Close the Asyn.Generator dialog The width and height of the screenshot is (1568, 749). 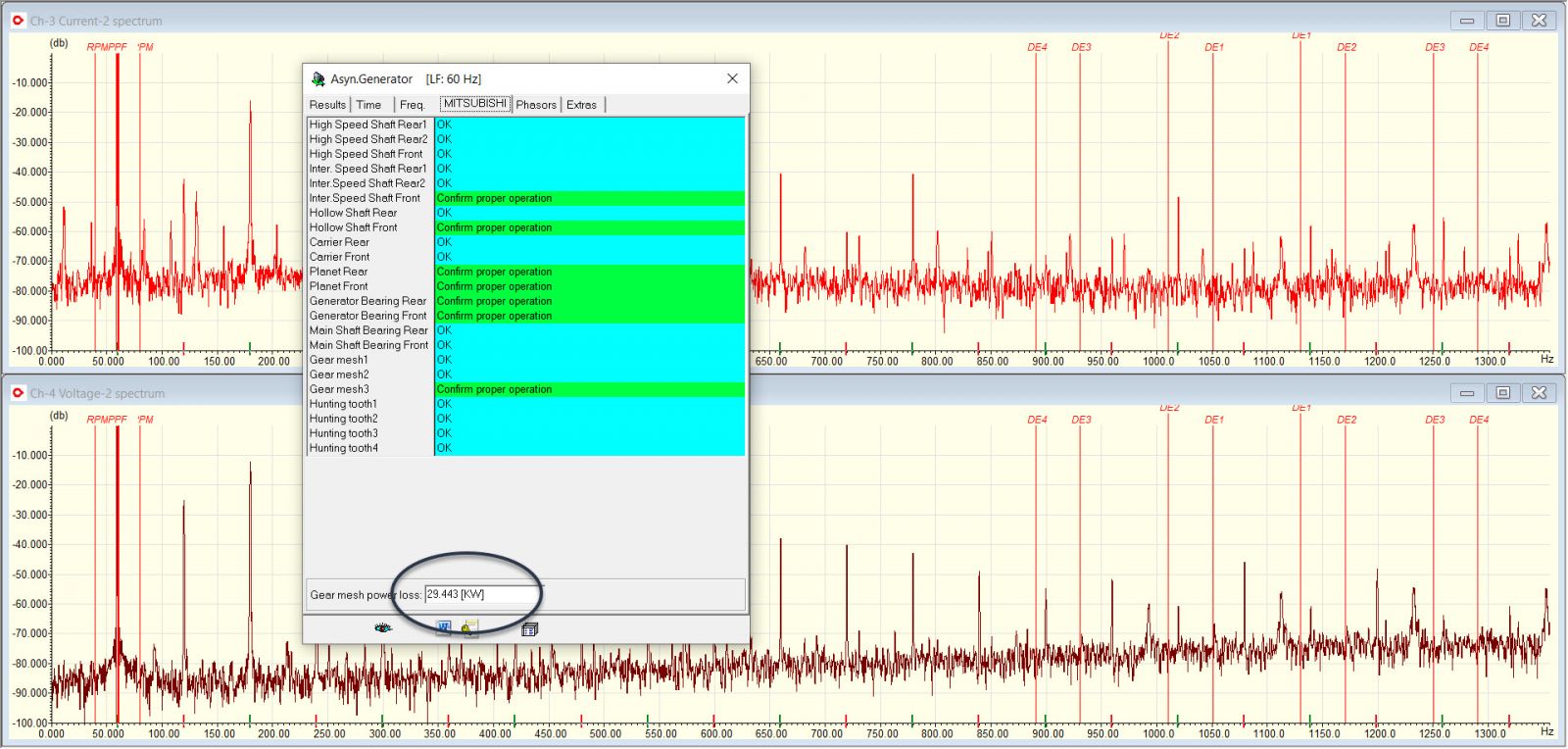pos(732,78)
